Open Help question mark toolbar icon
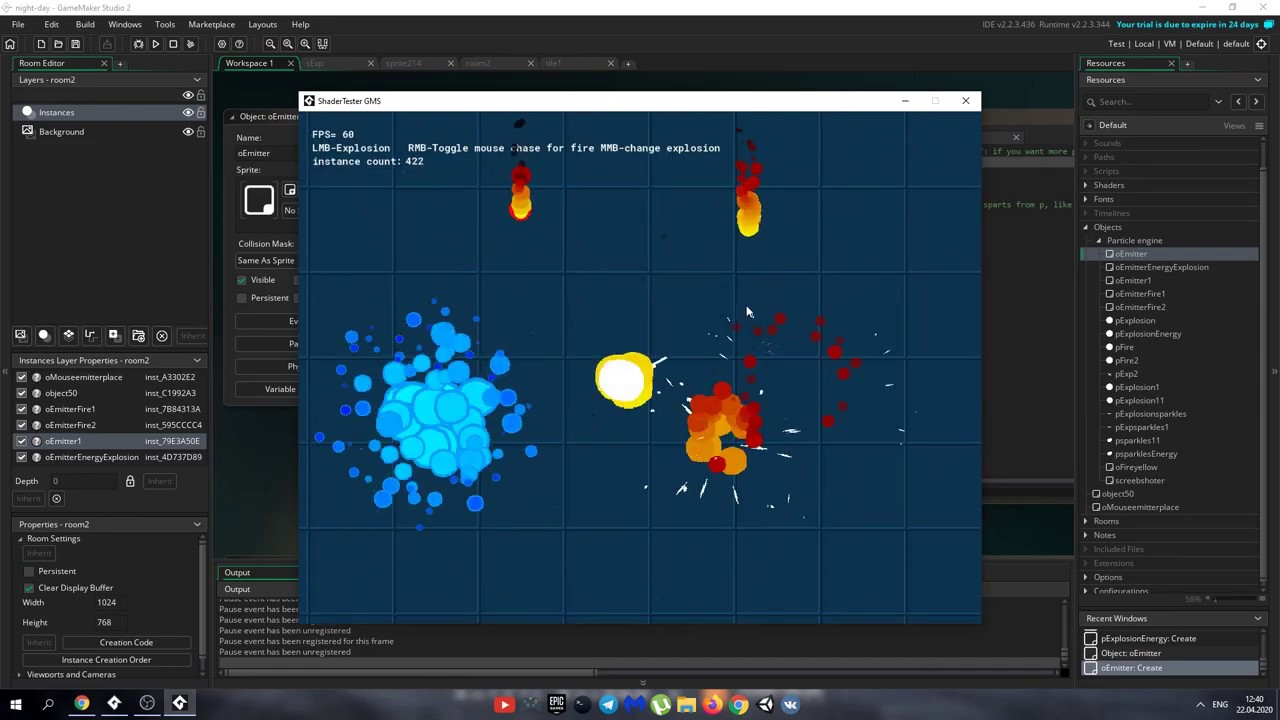1280x720 pixels. [239, 44]
